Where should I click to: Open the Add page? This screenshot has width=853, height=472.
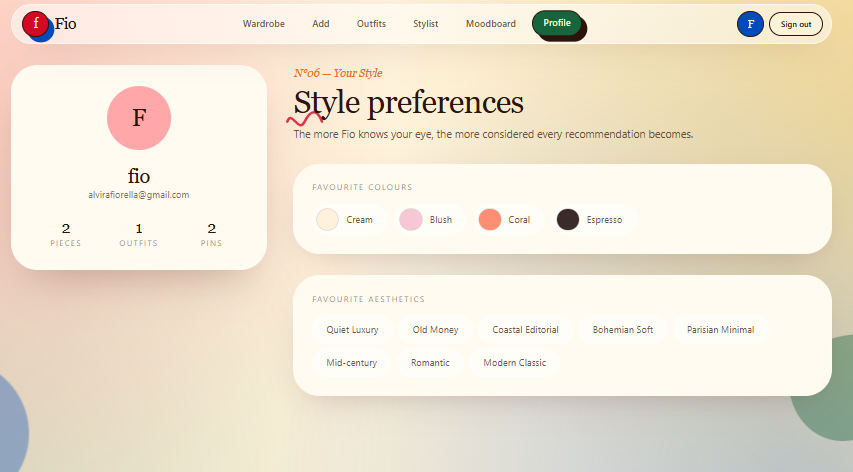[320, 24]
